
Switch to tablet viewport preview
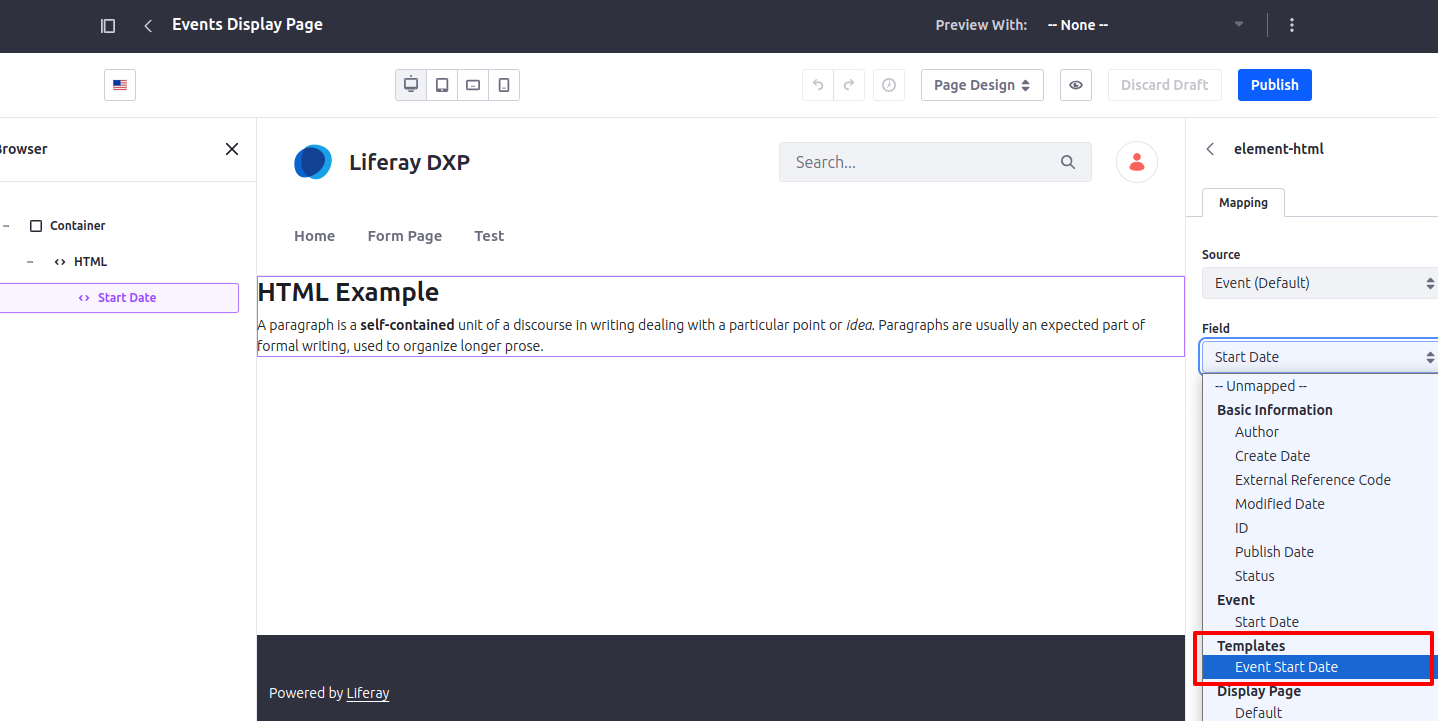coord(442,85)
